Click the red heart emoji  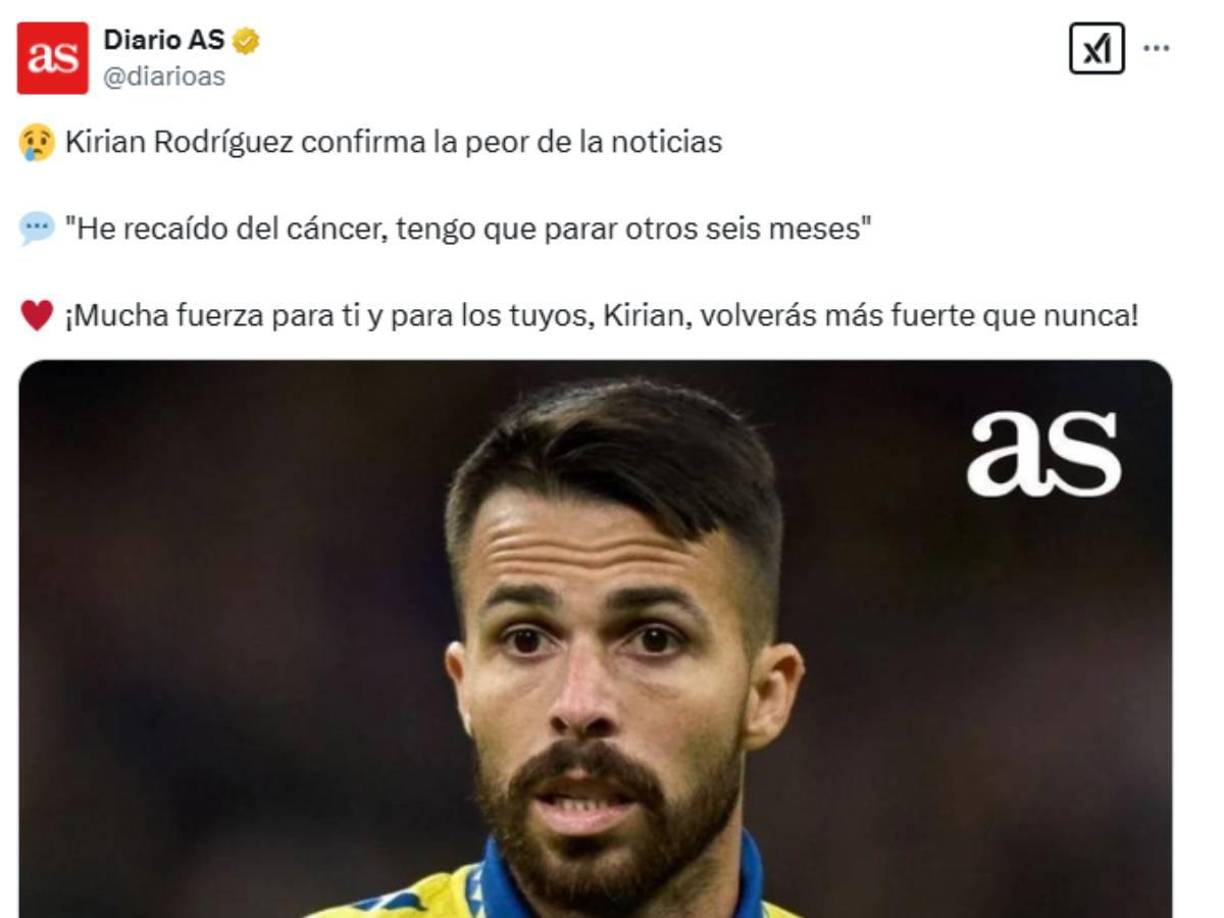click(x=36, y=317)
